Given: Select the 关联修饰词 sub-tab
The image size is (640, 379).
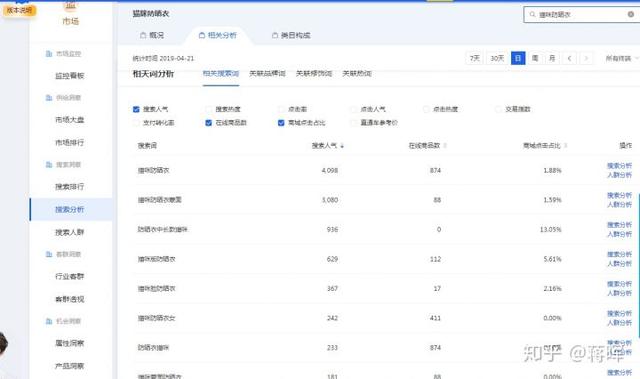Looking at the screenshot, I should pyautogui.click(x=314, y=74).
